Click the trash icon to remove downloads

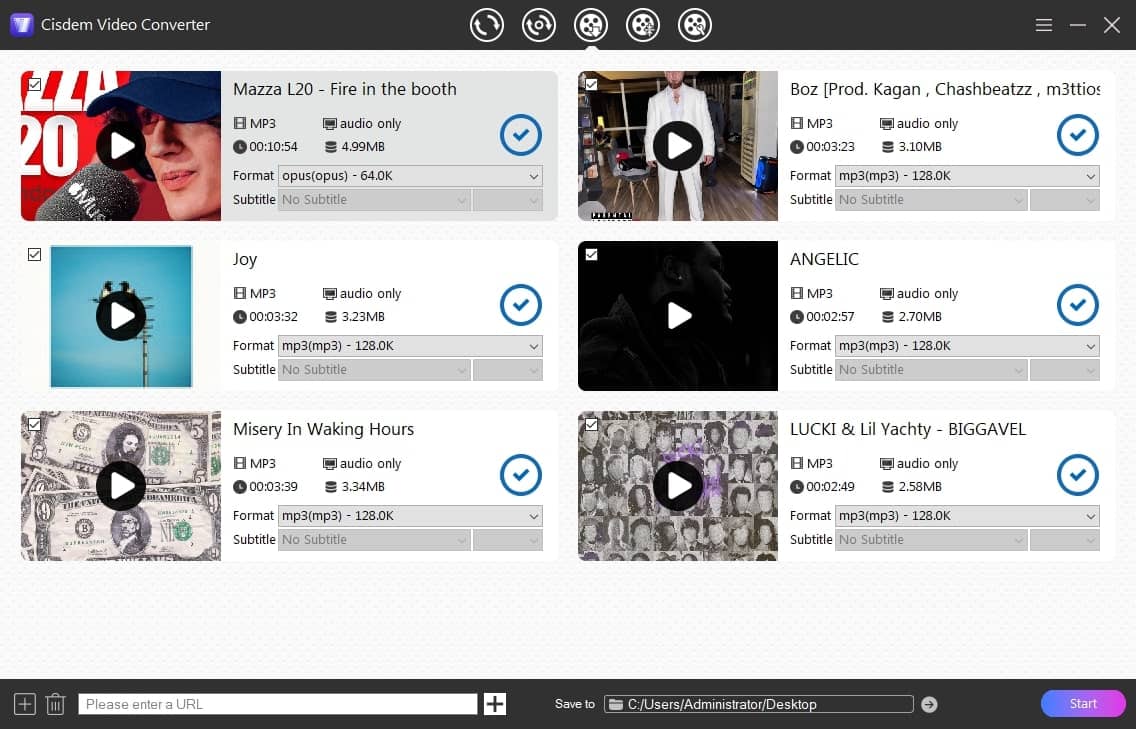point(55,703)
